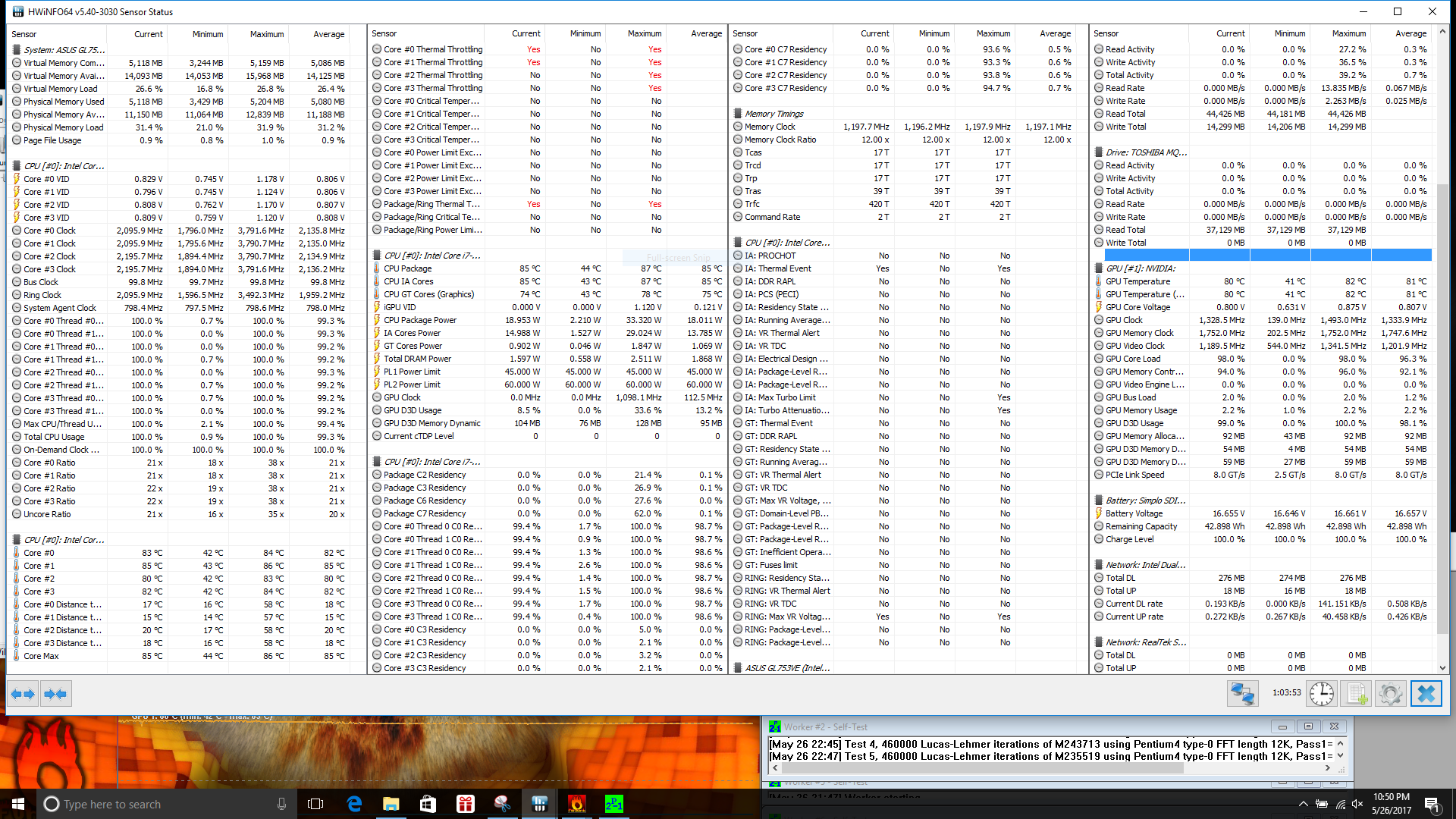Click the shrink columns arrows button
This screenshot has height=819, width=1456.
coord(55,693)
